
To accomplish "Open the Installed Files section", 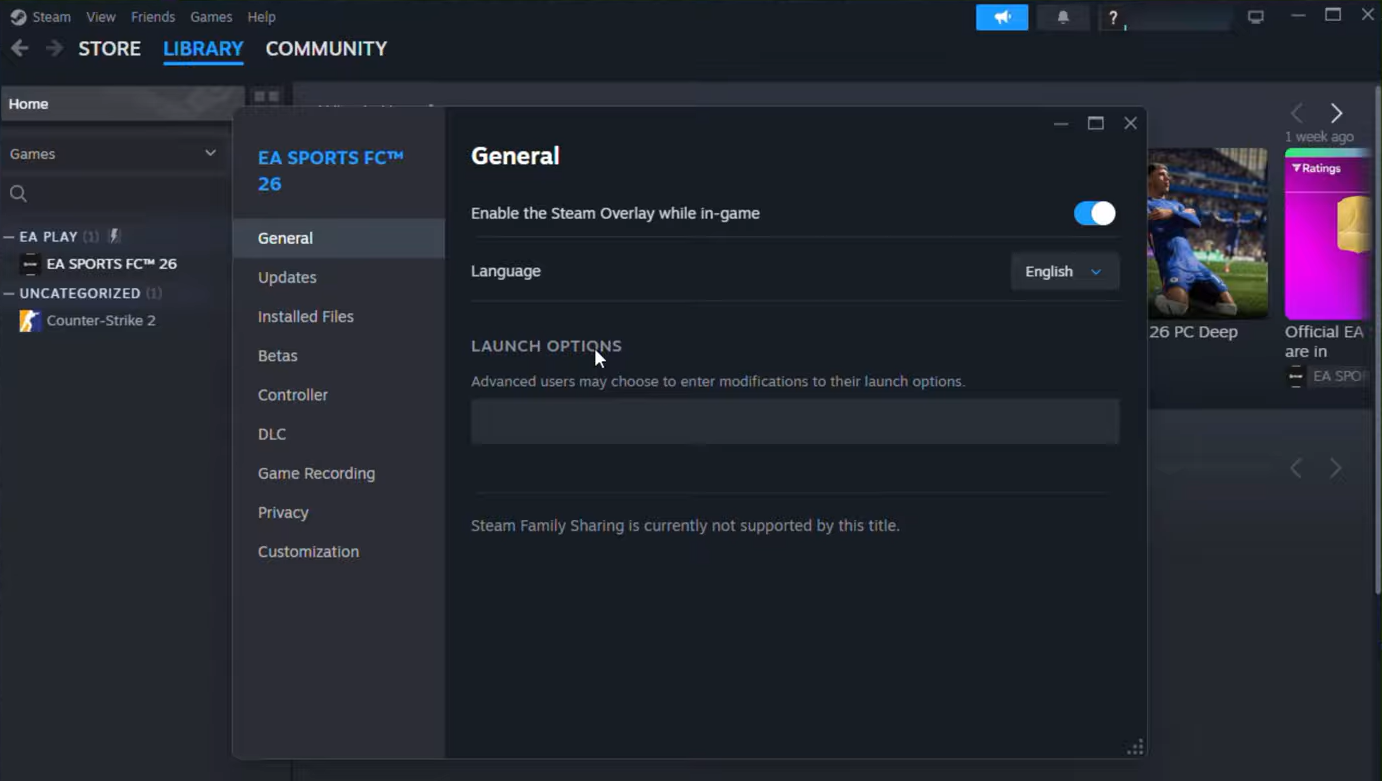I will coord(339,316).
